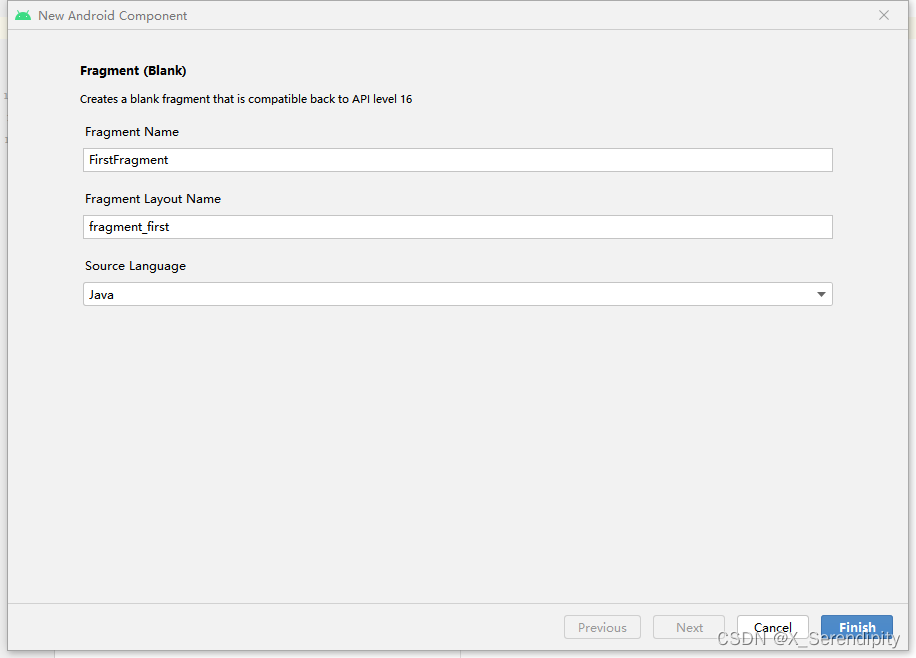Click the Fragment Name label
The height and width of the screenshot is (658, 916).
pyautogui.click(x=132, y=132)
